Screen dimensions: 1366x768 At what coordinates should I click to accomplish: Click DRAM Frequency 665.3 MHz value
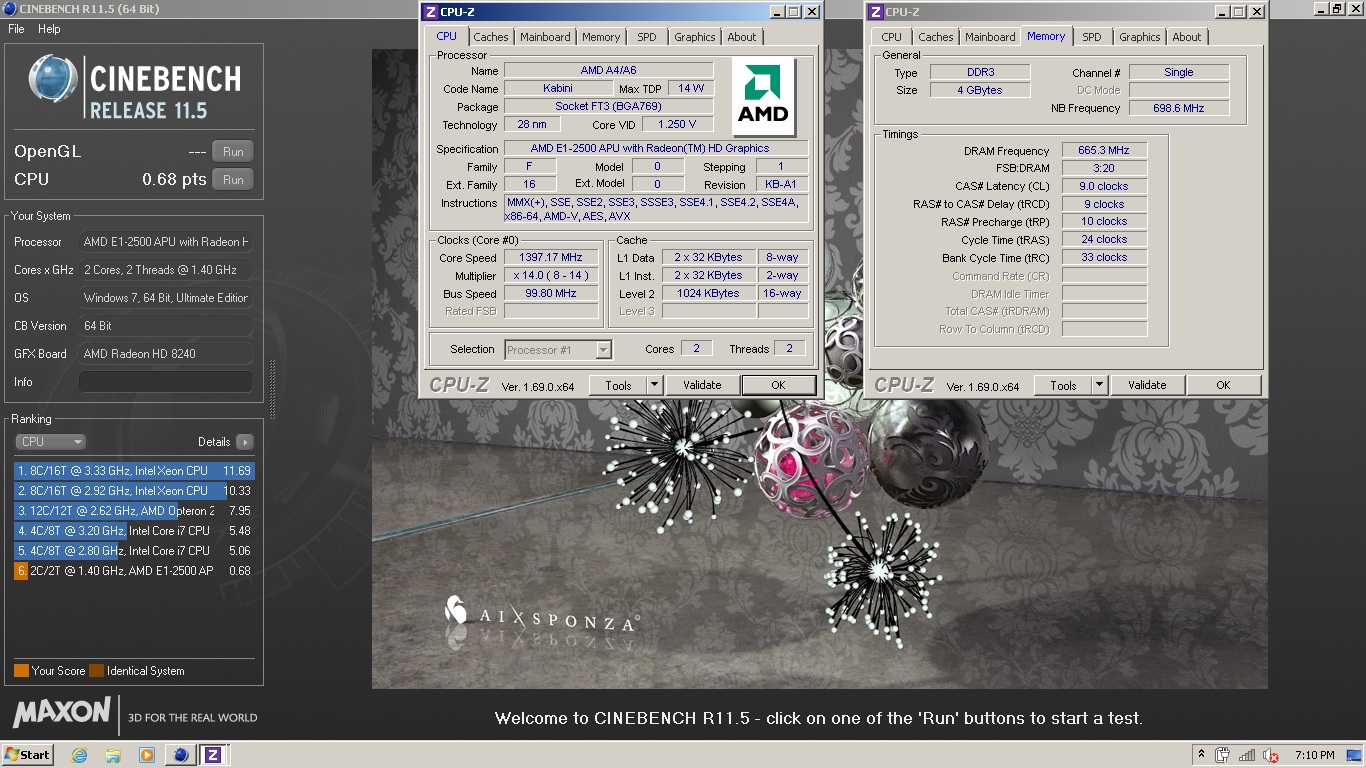[1104, 151]
